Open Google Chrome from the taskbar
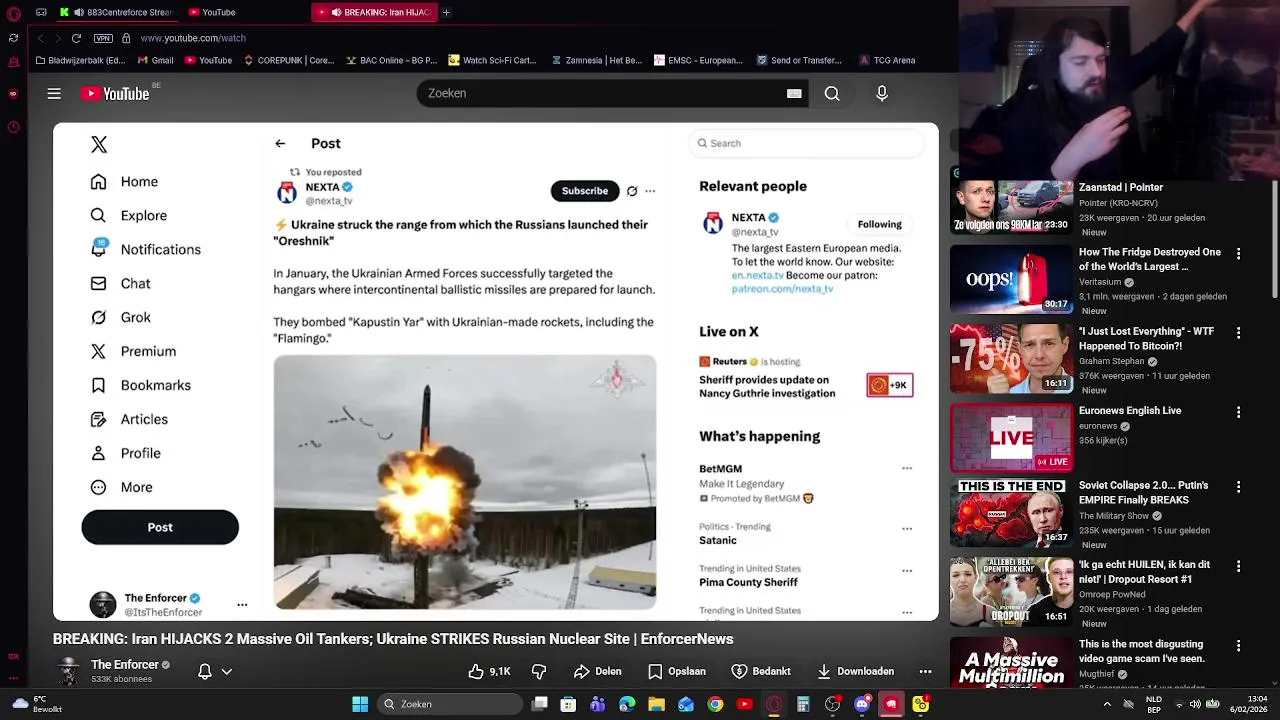Viewport: 1280px width, 720px height. (x=715, y=704)
